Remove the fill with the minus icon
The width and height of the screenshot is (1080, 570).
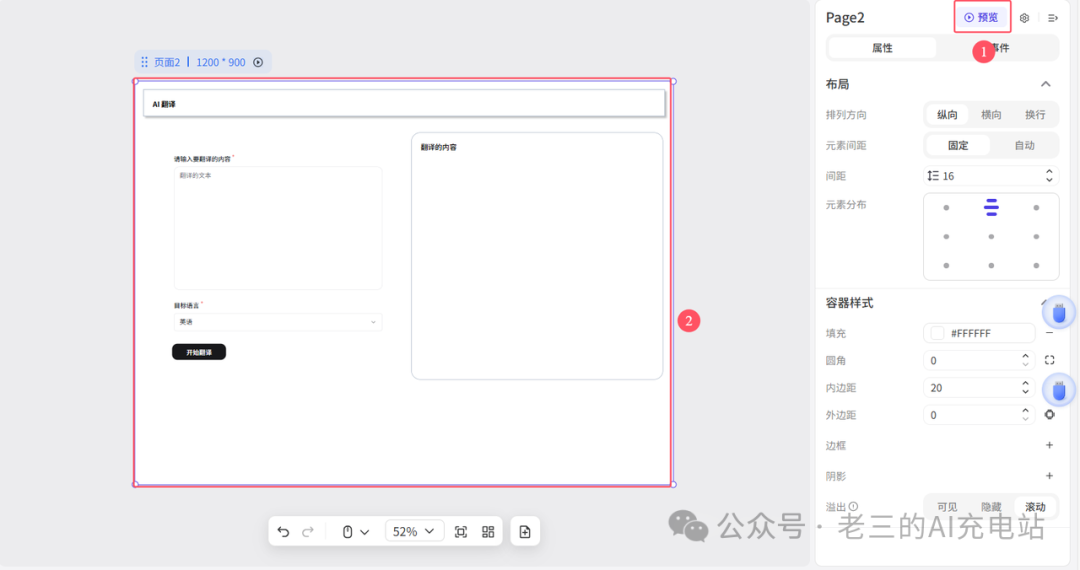1049,333
